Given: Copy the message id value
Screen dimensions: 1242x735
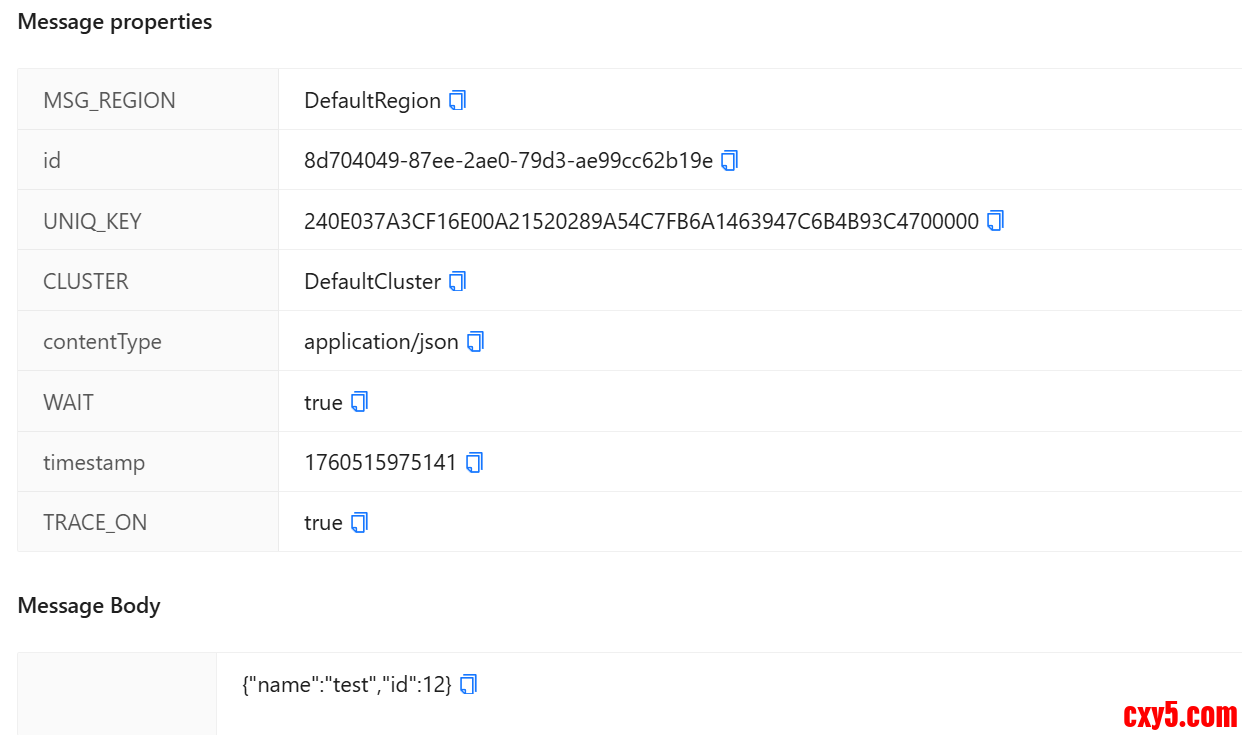Looking at the screenshot, I should coord(730,161).
